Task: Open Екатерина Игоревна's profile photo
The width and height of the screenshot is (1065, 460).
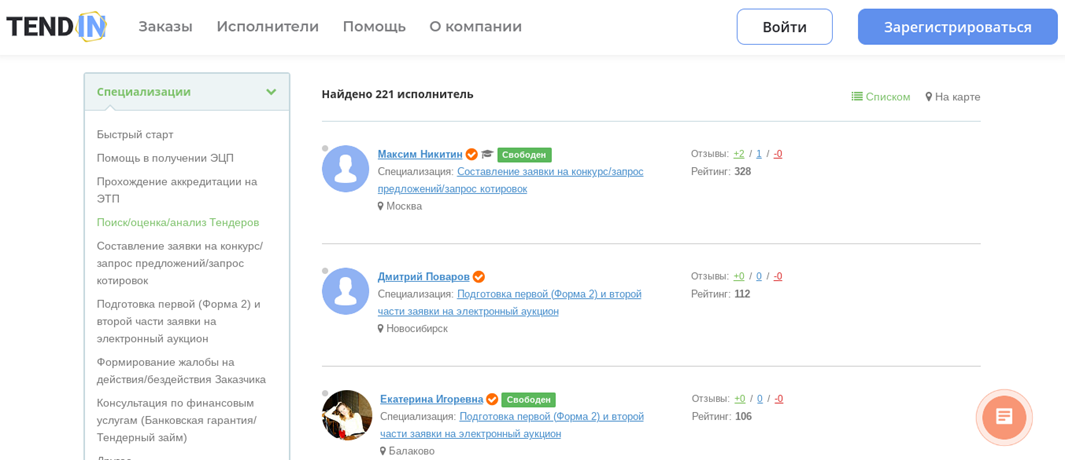Action: [x=346, y=414]
